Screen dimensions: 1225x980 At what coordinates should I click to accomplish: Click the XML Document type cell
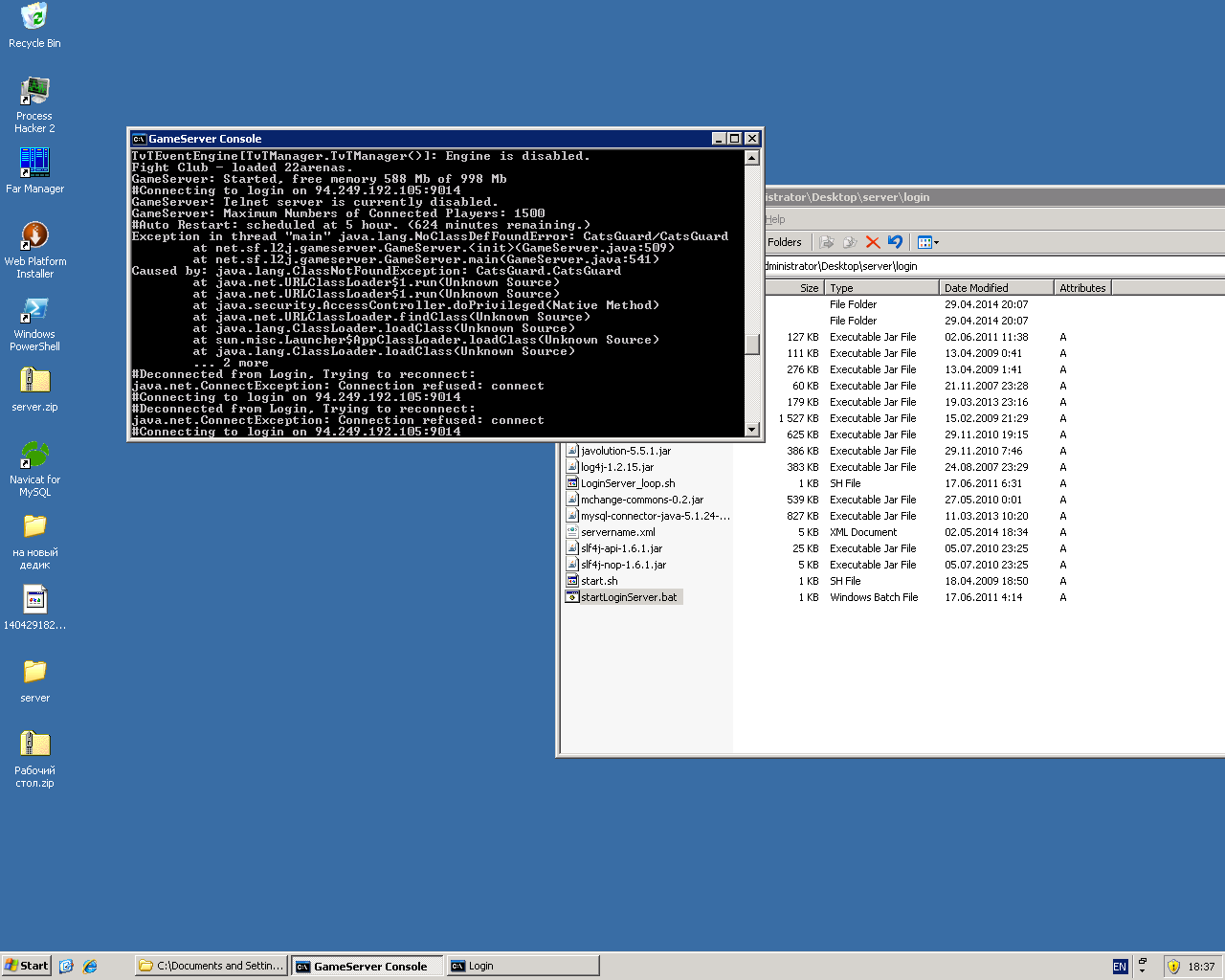tap(863, 532)
